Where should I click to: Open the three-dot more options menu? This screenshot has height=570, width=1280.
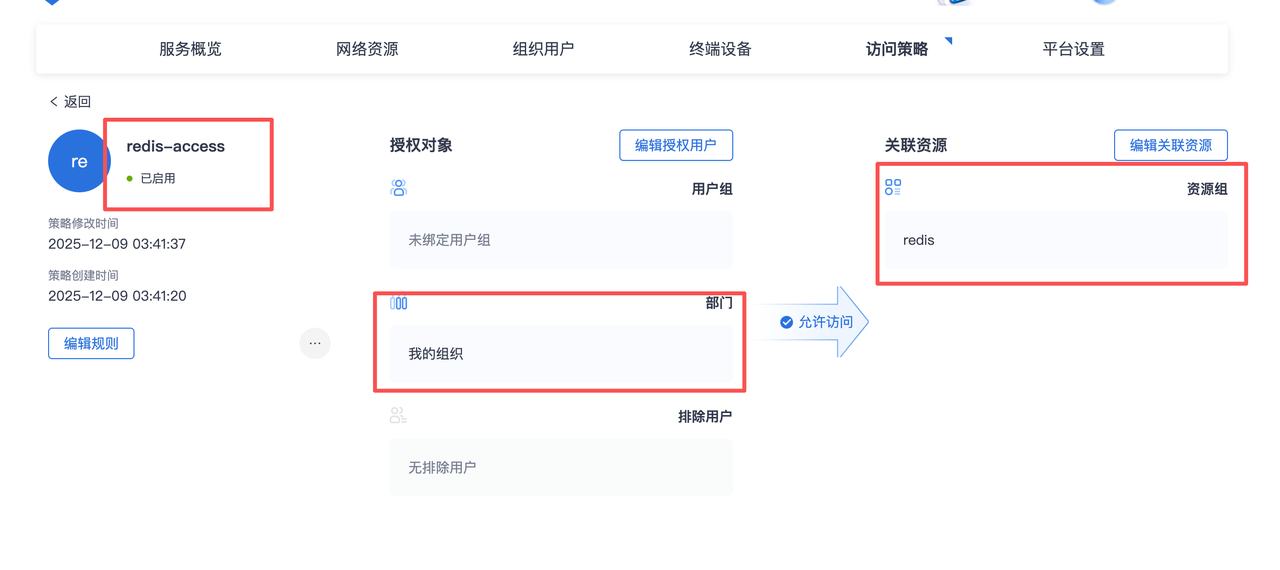315,343
